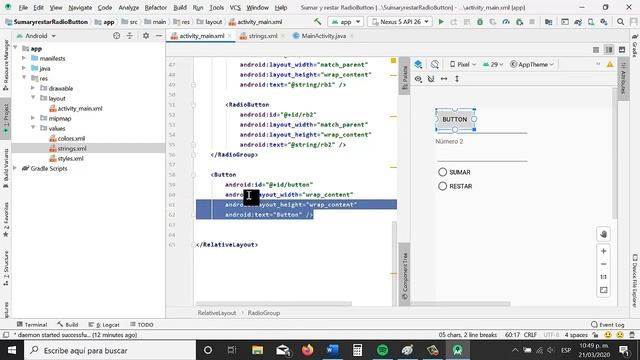Open the Android project view dropdown
Screen dimensions: 640x360
pos(36,36)
